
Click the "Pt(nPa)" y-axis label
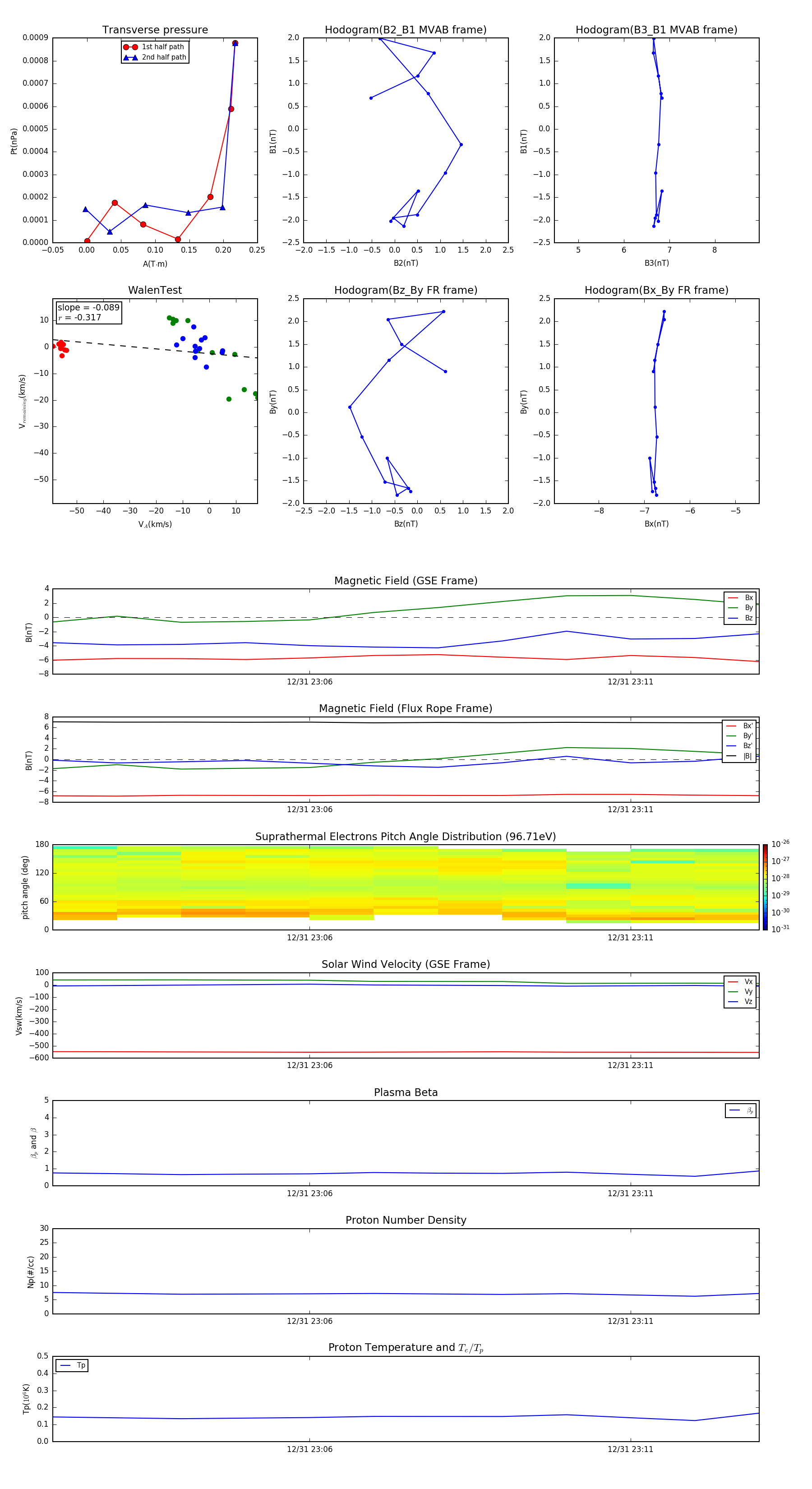pyautogui.click(x=14, y=140)
